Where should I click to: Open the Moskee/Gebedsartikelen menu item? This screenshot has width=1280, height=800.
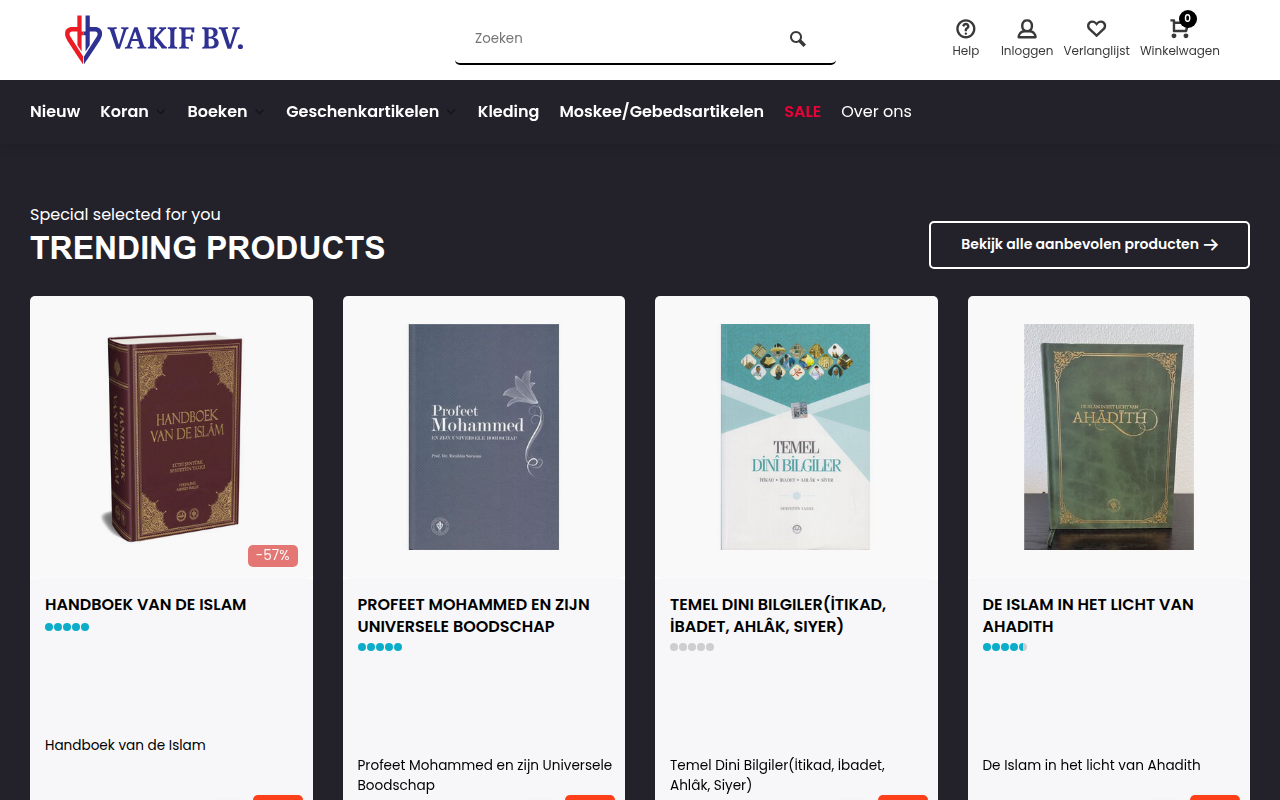(x=661, y=112)
